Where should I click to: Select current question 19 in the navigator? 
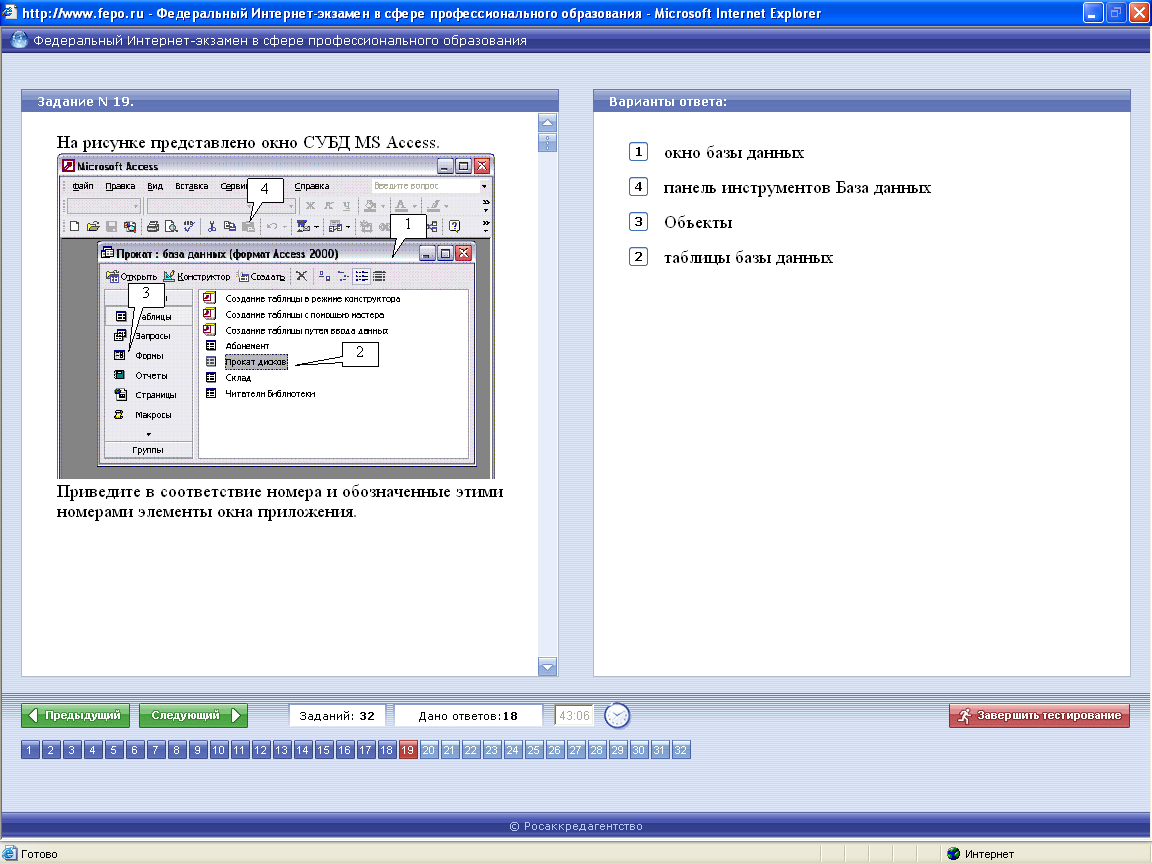coord(408,750)
